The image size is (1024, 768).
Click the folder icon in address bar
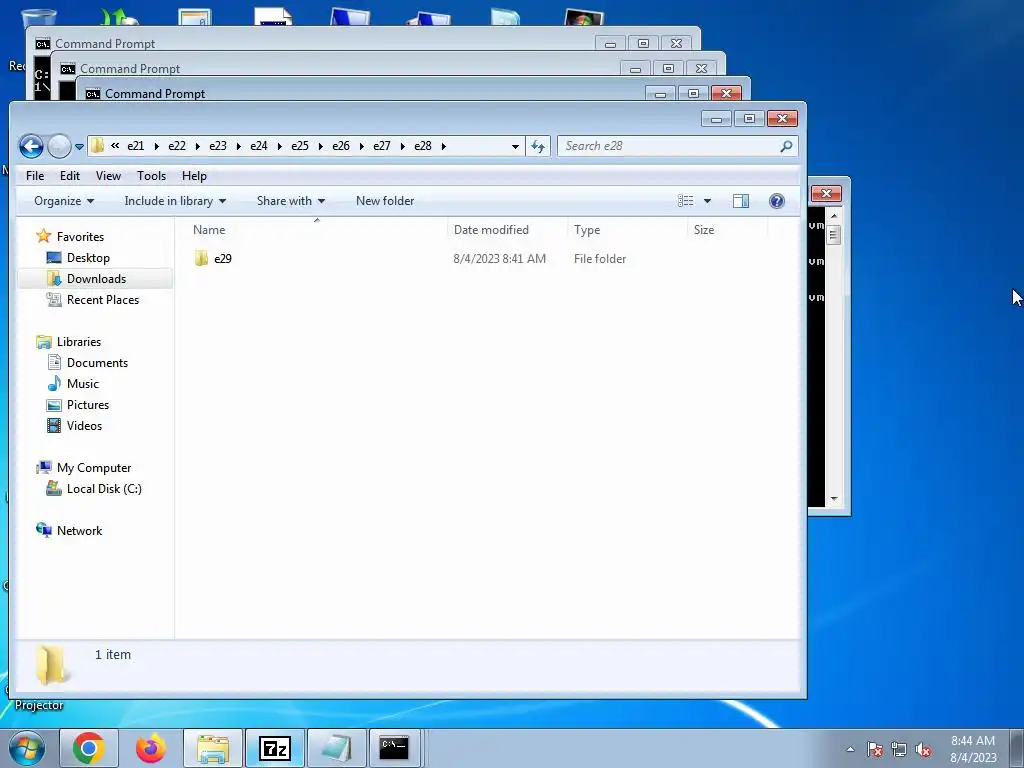pos(97,145)
